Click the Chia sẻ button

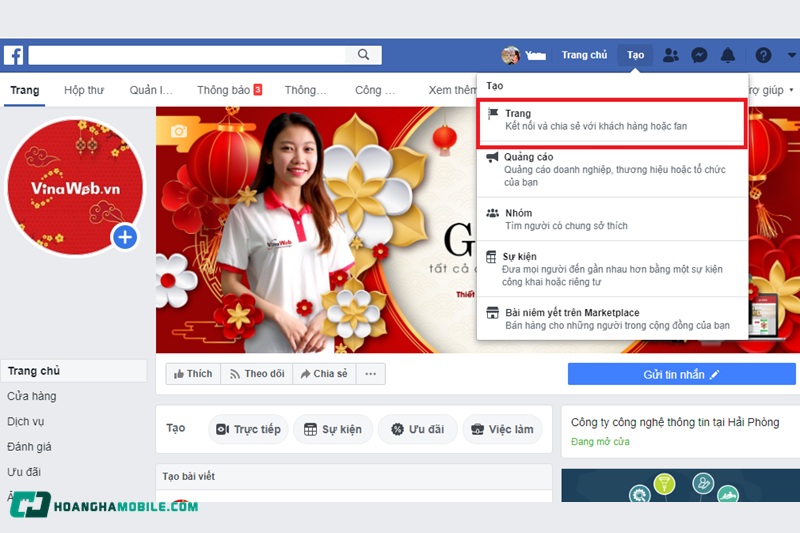[324, 374]
